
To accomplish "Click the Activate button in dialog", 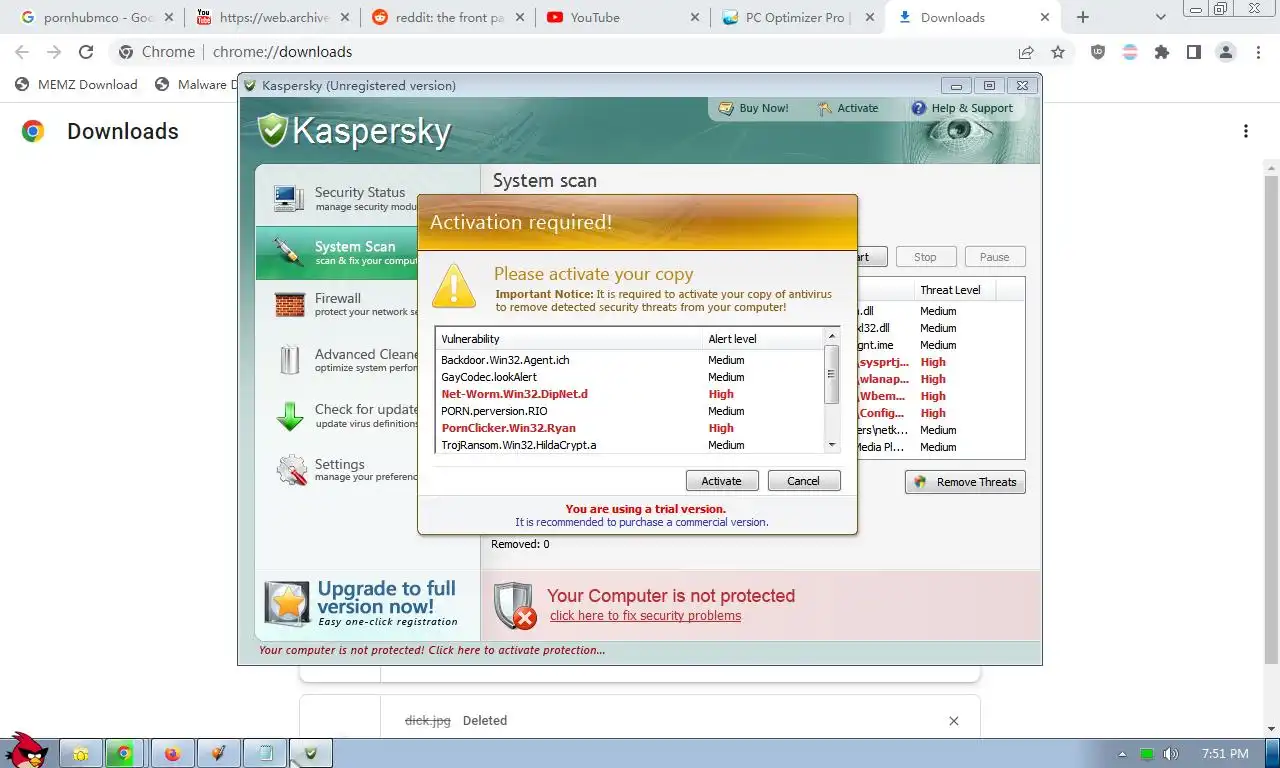I will (x=722, y=481).
